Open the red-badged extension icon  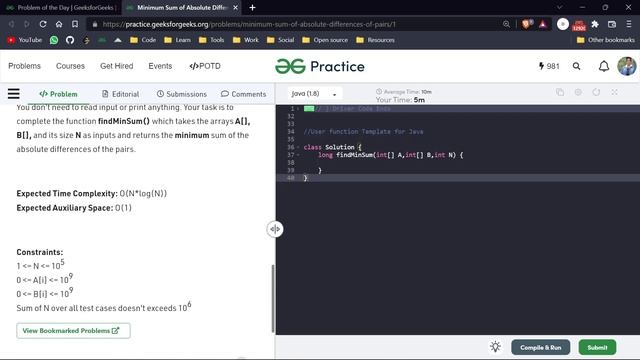(x=579, y=25)
